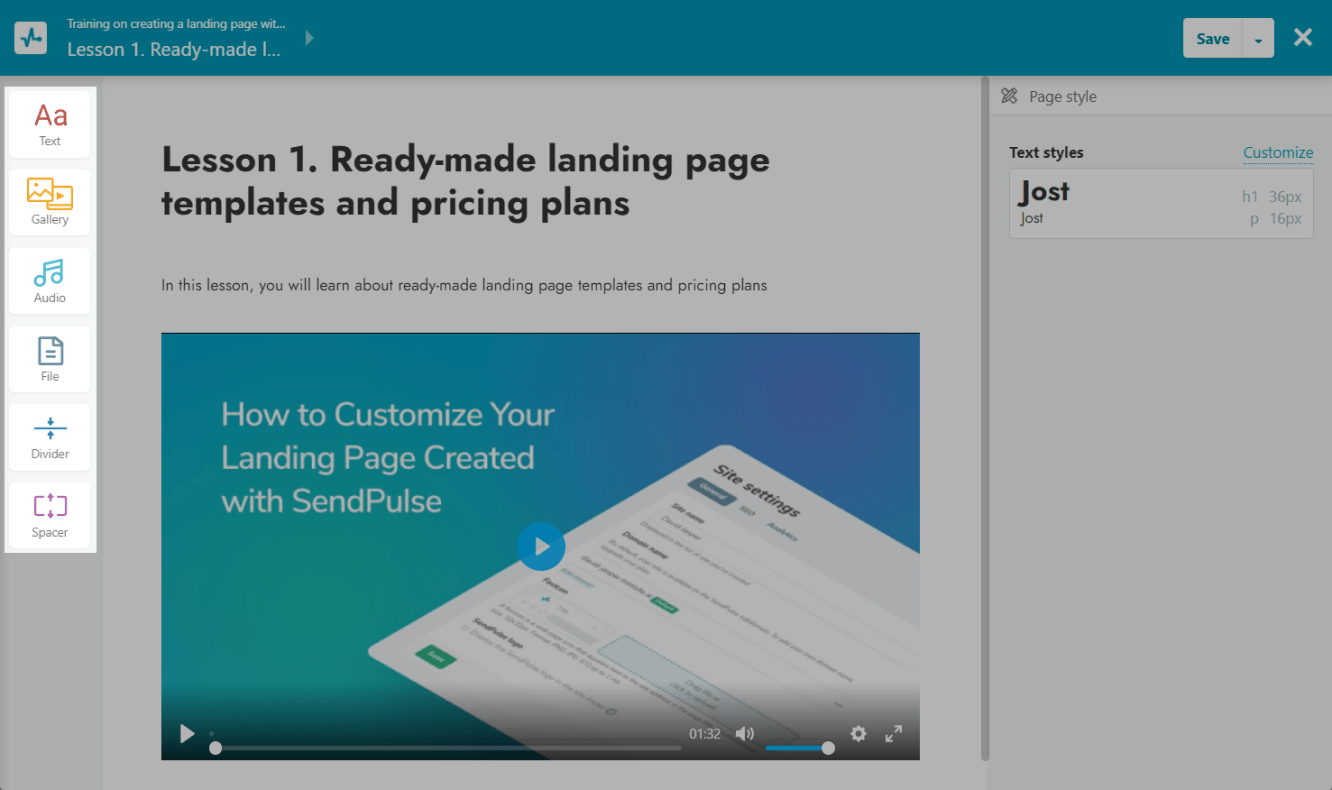The height and width of the screenshot is (790, 1332).
Task: Click the Customize text styles link
Action: (x=1278, y=153)
